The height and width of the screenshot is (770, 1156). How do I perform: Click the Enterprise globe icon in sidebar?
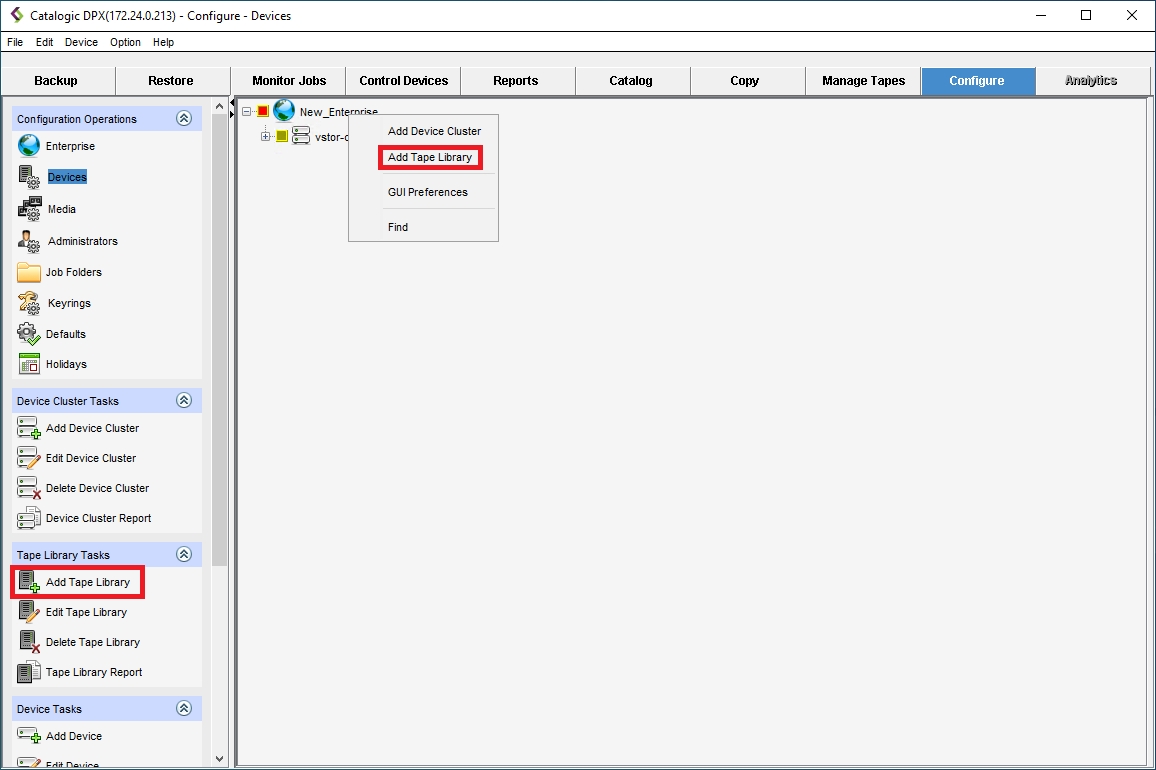(29, 146)
